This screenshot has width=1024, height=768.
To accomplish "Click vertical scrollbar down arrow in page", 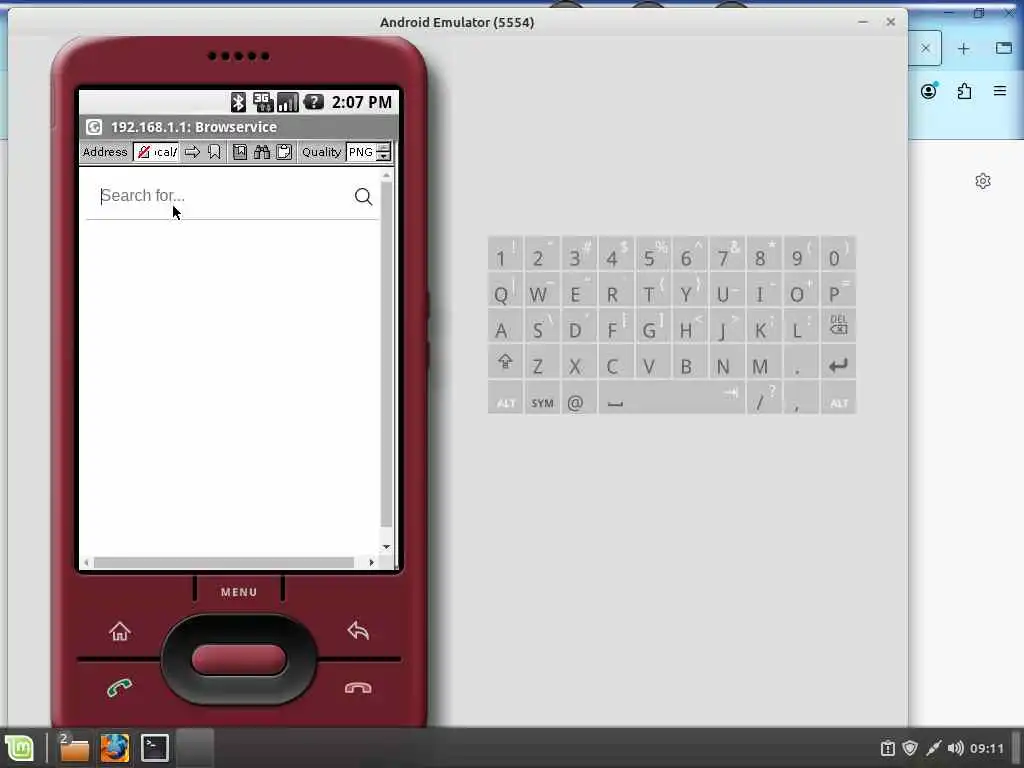I will click(387, 547).
